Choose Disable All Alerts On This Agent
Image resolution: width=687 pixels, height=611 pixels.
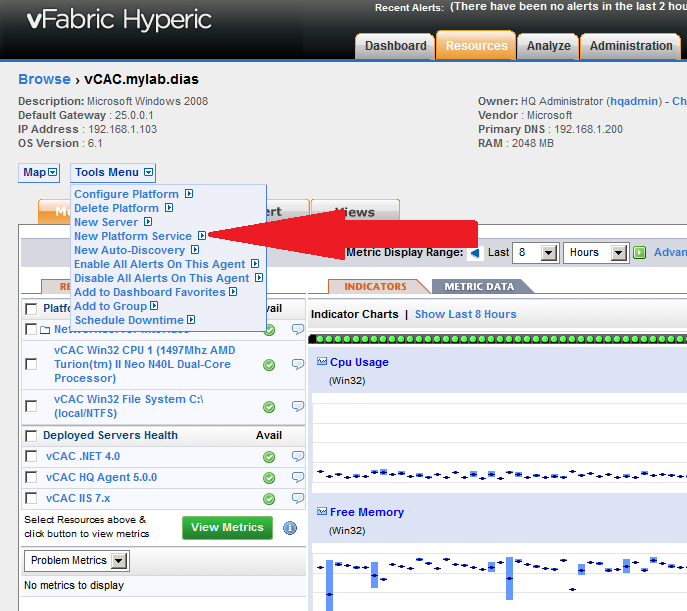click(x=161, y=278)
